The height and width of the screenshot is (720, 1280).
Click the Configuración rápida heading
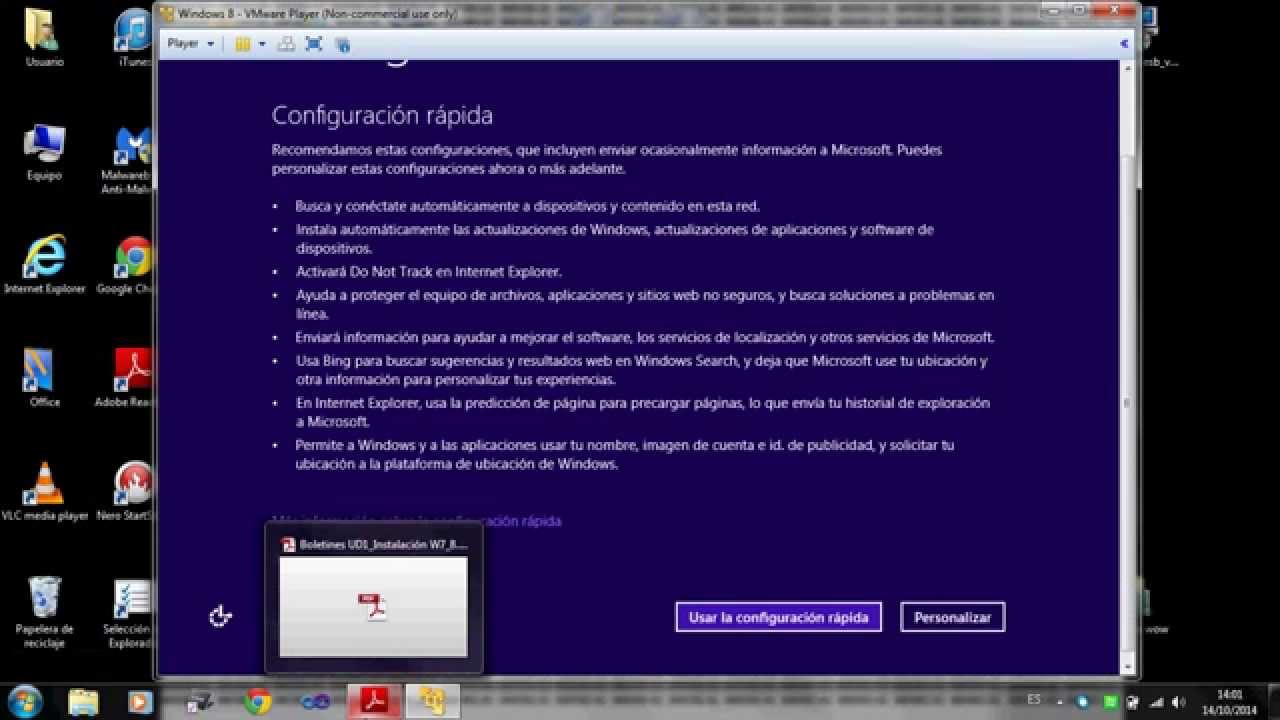pyautogui.click(x=382, y=115)
